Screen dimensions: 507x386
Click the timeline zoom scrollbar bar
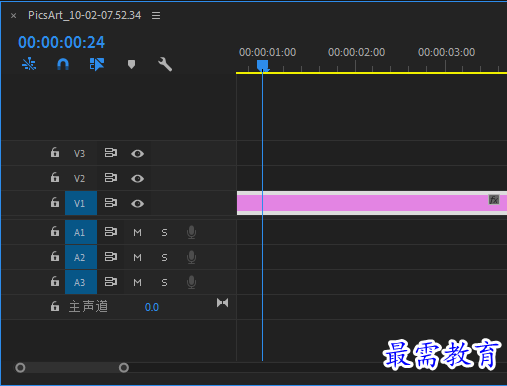tap(72, 368)
